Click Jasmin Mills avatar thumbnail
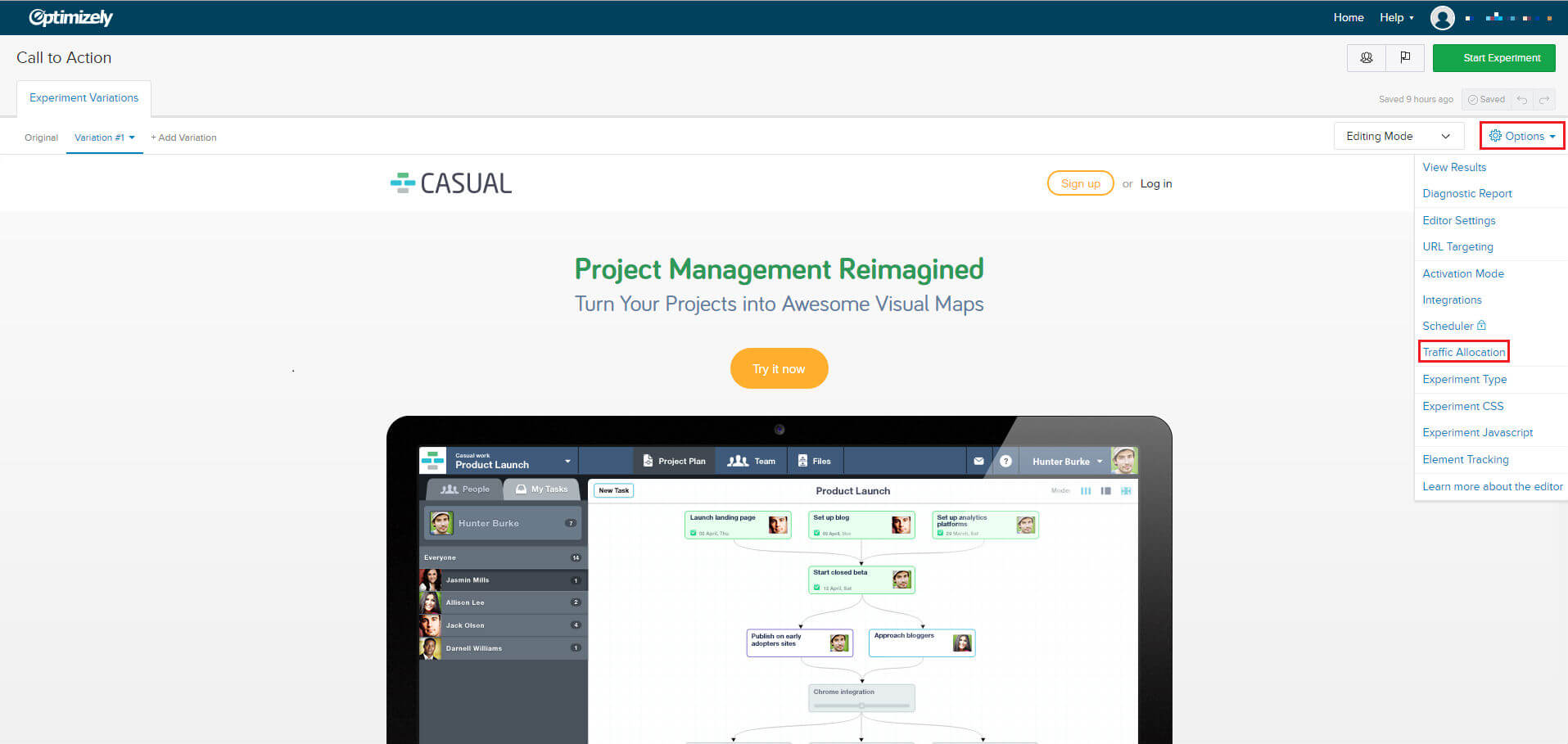1568x744 pixels. point(430,579)
